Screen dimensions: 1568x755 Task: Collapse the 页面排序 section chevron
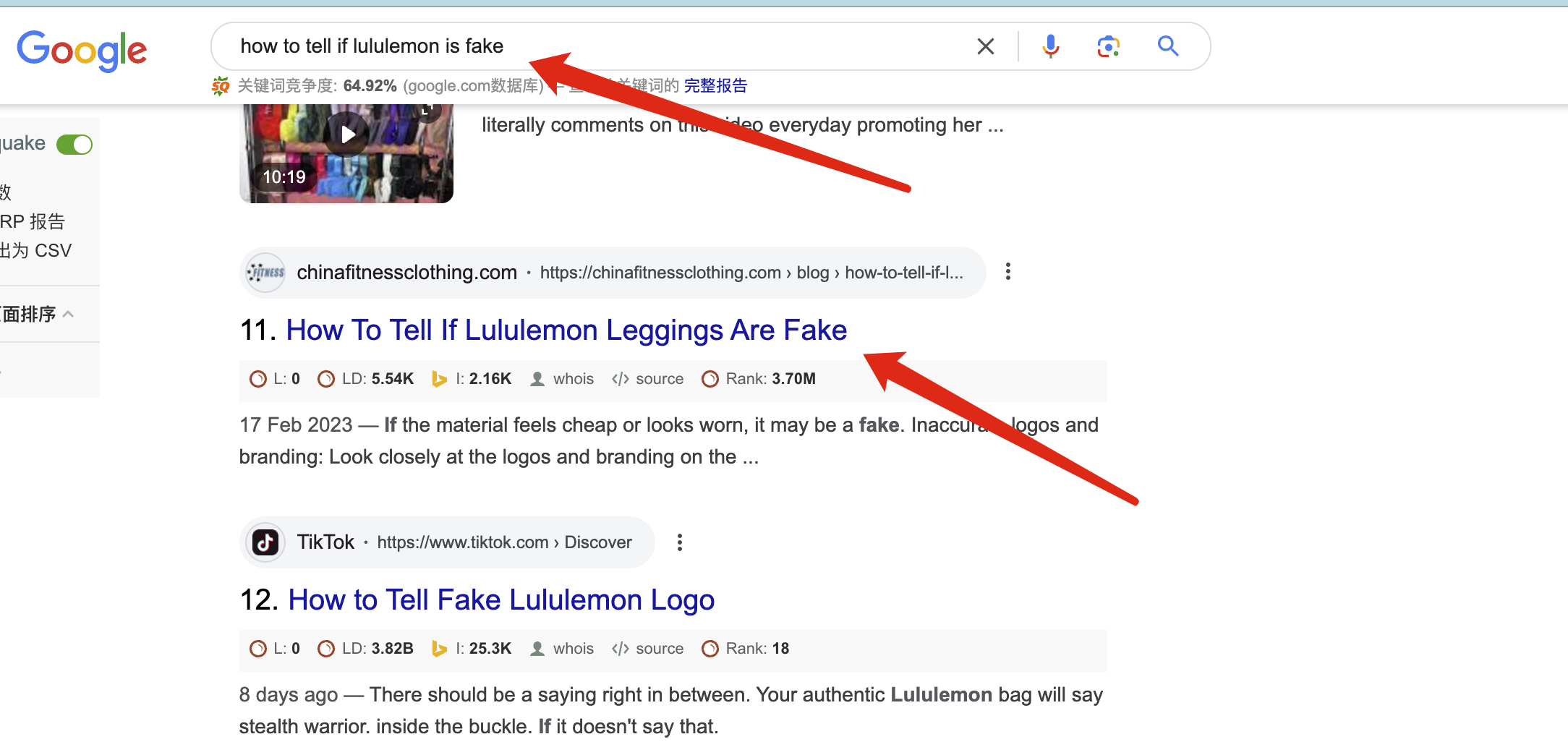pyautogui.click(x=68, y=314)
